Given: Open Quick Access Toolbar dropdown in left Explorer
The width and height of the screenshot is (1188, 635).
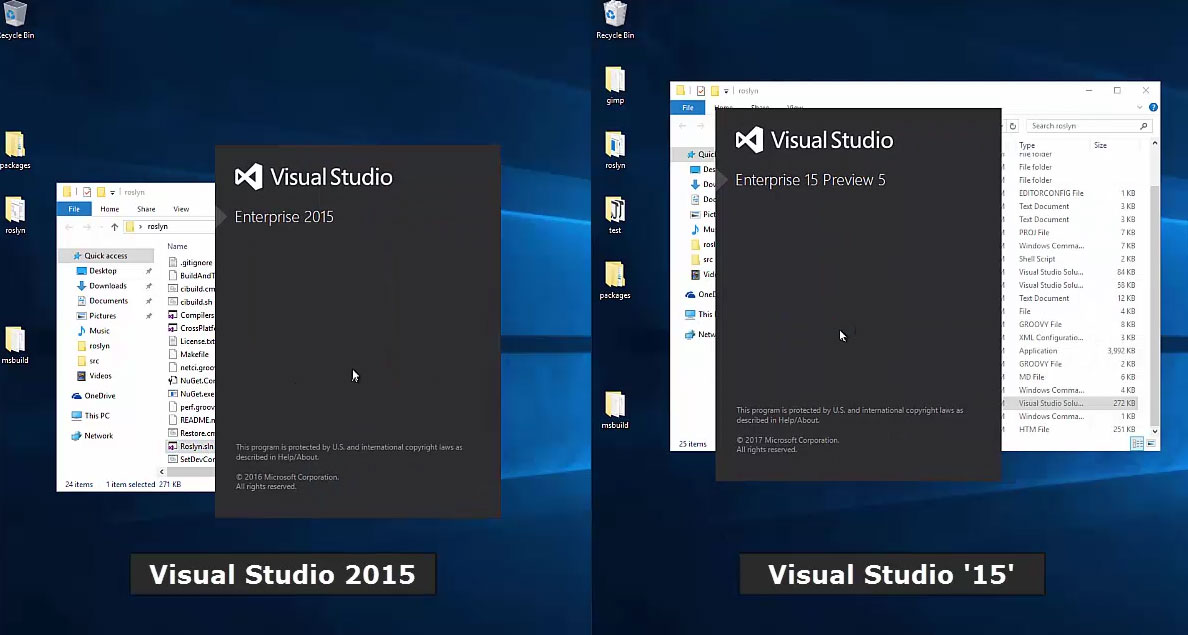Looking at the screenshot, I should click(113, 192).
